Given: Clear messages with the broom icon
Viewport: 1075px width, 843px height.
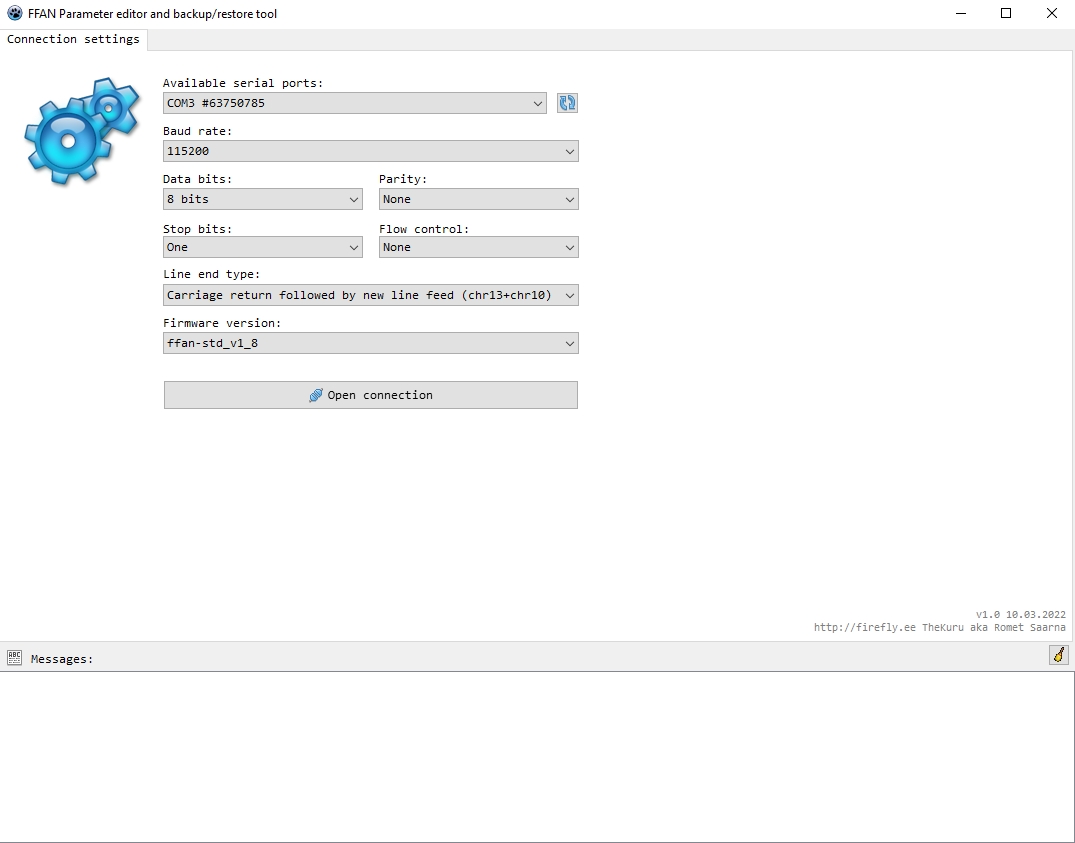Looking at the screenshot, I should (1058, 655).
